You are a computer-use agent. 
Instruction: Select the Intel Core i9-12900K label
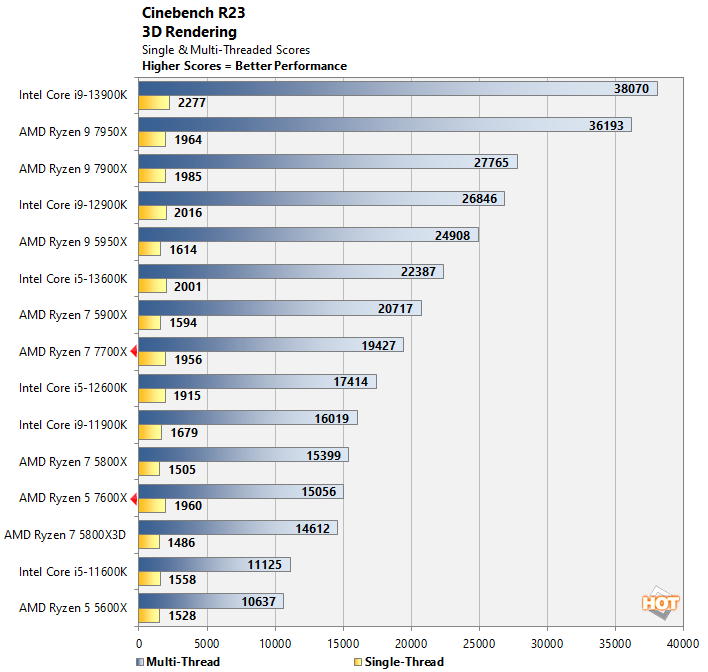click(x=73, y=205)
